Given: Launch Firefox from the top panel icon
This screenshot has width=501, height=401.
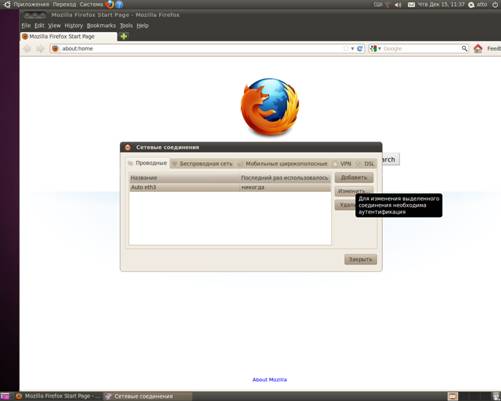Looking at the screenshot, I should coord(109,4).
